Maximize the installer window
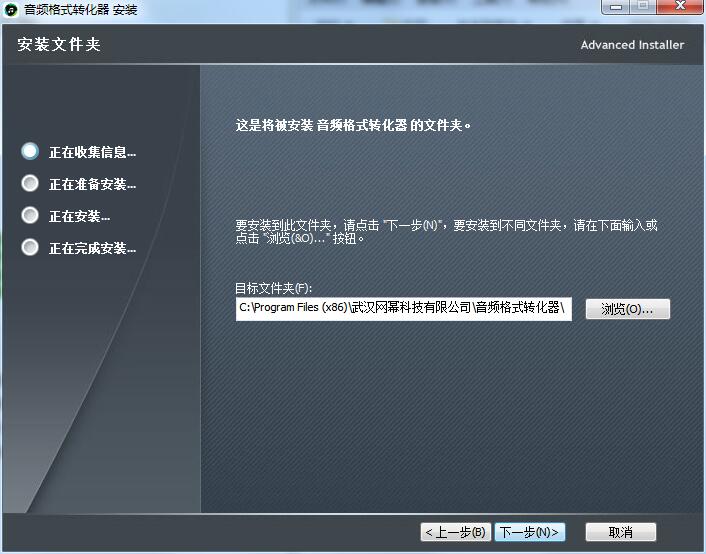Image resolution: width=706 pixels, height=554 pixels. coord(641,7)
